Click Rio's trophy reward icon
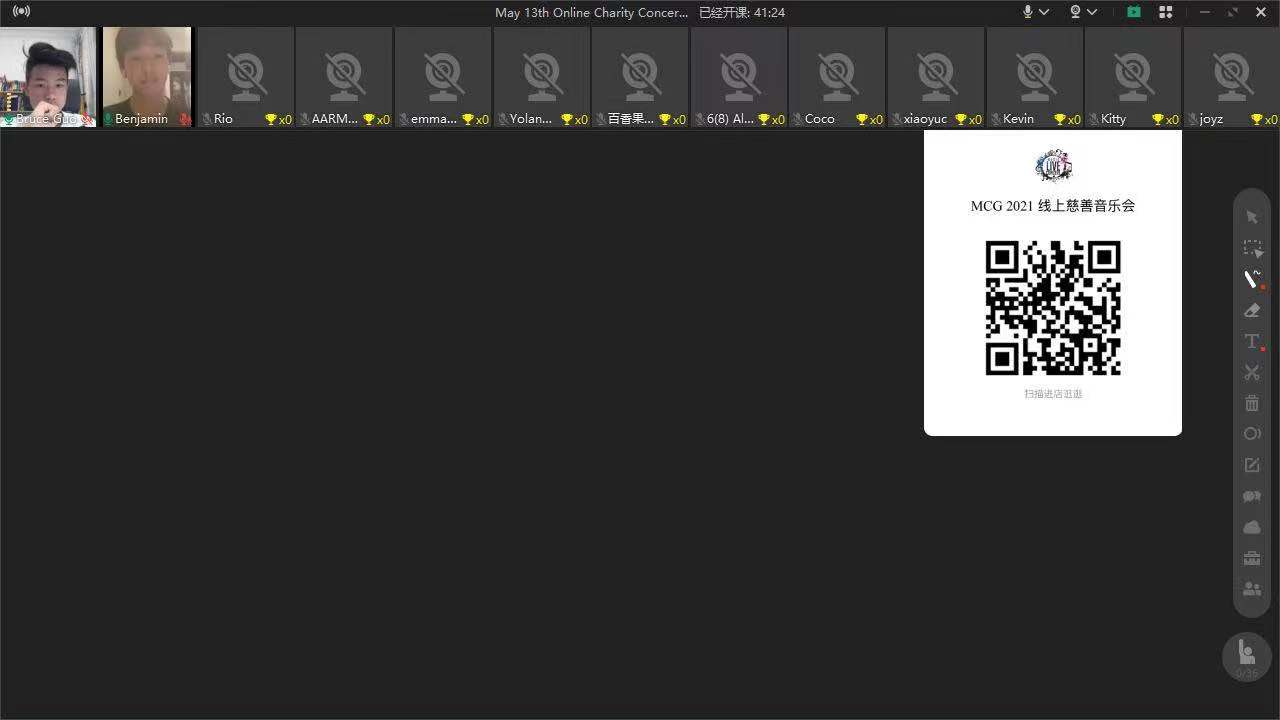Screen dimensions: 1280x720 pos(270,119)
